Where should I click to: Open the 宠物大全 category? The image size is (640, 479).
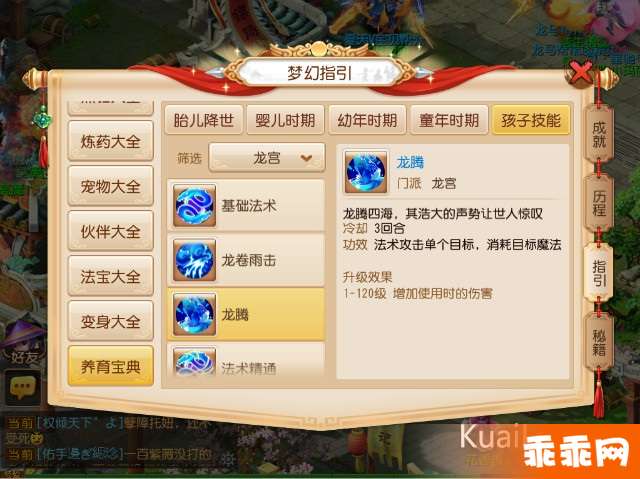pos(111,186)
